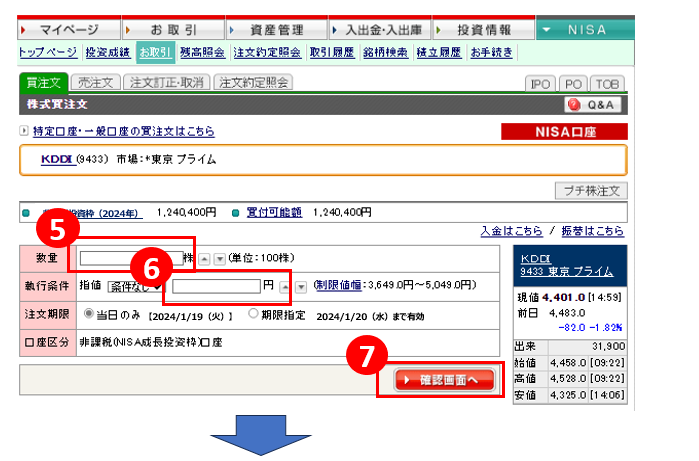
Task: Click arrow icon beside 特定口座 link
Action: tap(24, 131)
